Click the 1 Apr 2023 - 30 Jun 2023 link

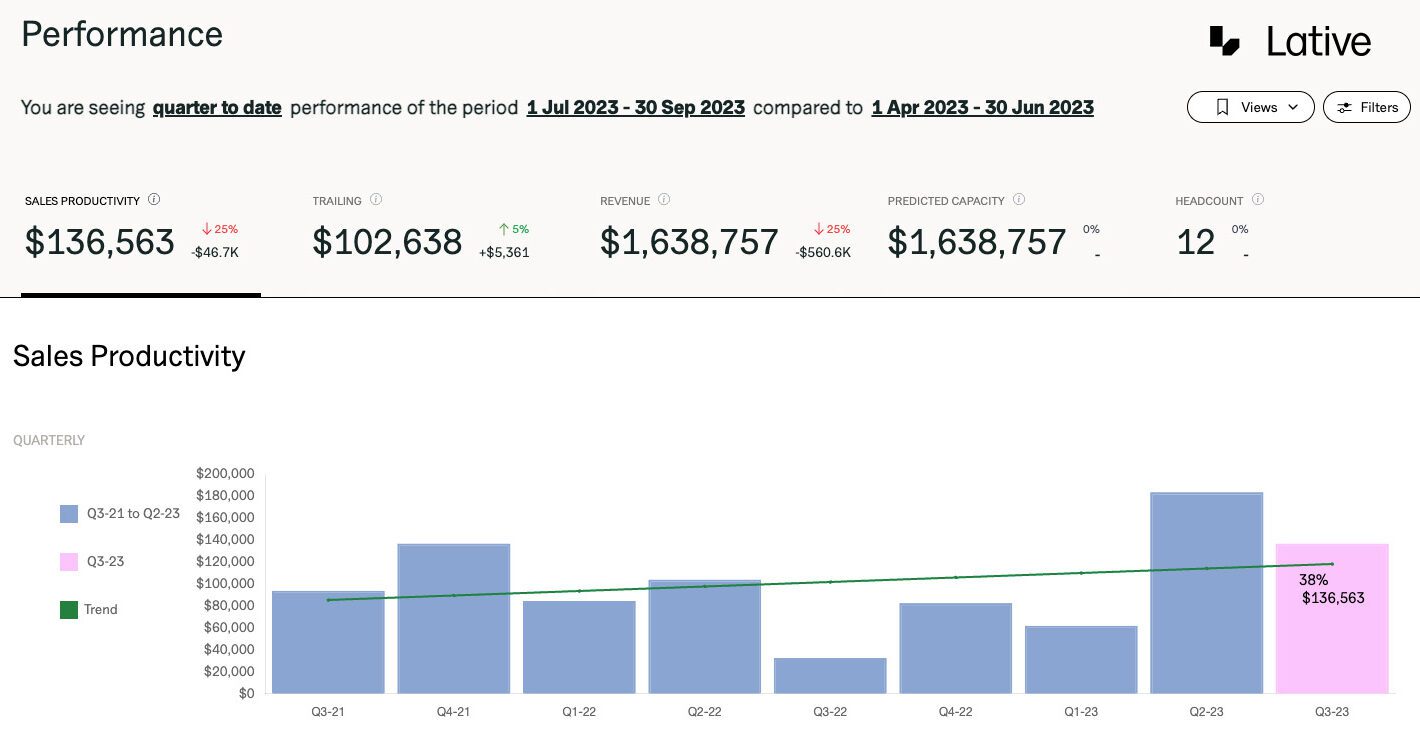point(982,107)
